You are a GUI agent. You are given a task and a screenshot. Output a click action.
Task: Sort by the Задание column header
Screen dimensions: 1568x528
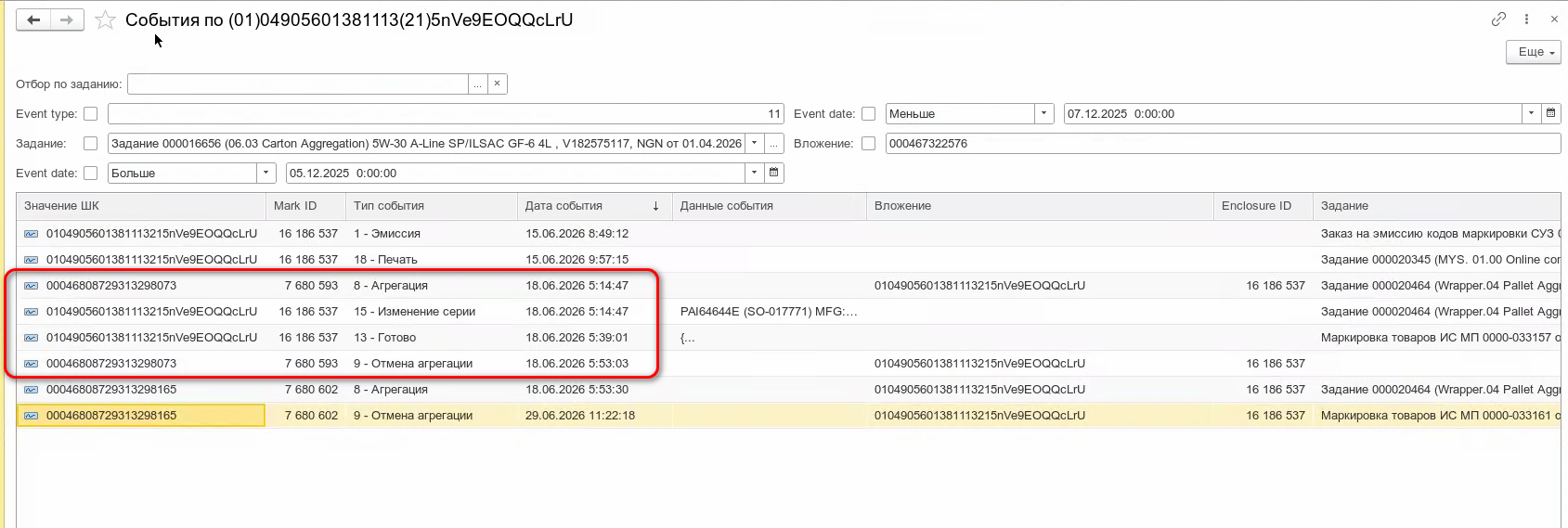click(1437, 206)
